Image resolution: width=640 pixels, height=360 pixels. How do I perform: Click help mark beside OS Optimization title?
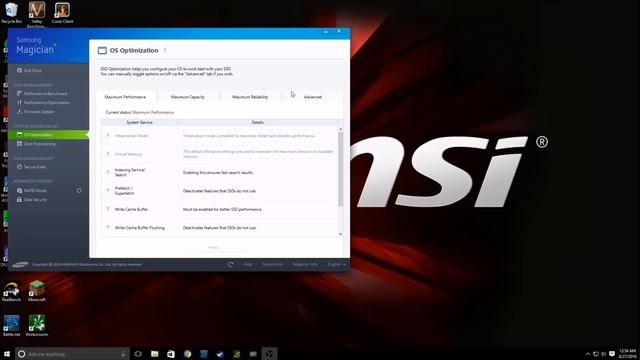pos(165,50)
